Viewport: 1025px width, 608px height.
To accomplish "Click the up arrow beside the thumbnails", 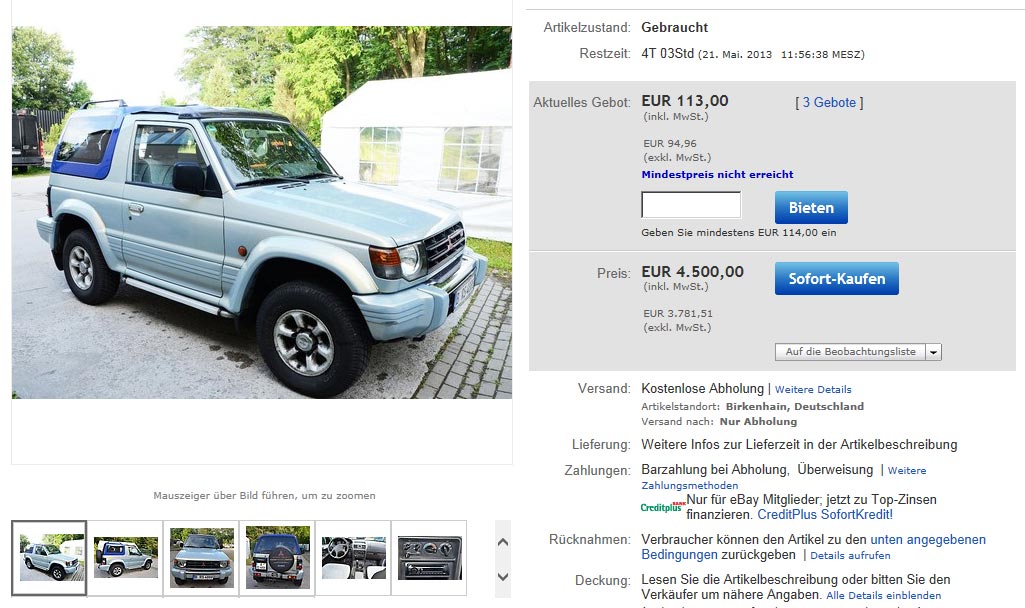I will (503, 542).
